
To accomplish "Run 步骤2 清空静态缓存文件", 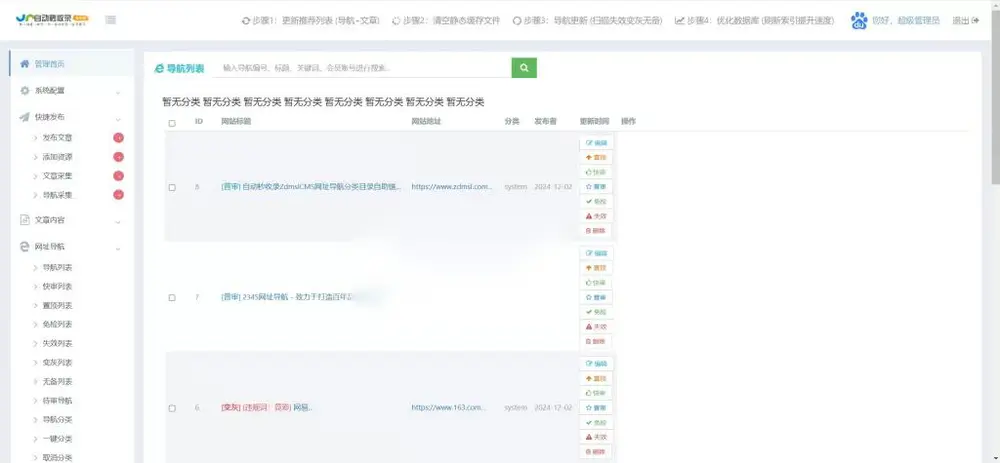I will (x=446, y=20).
